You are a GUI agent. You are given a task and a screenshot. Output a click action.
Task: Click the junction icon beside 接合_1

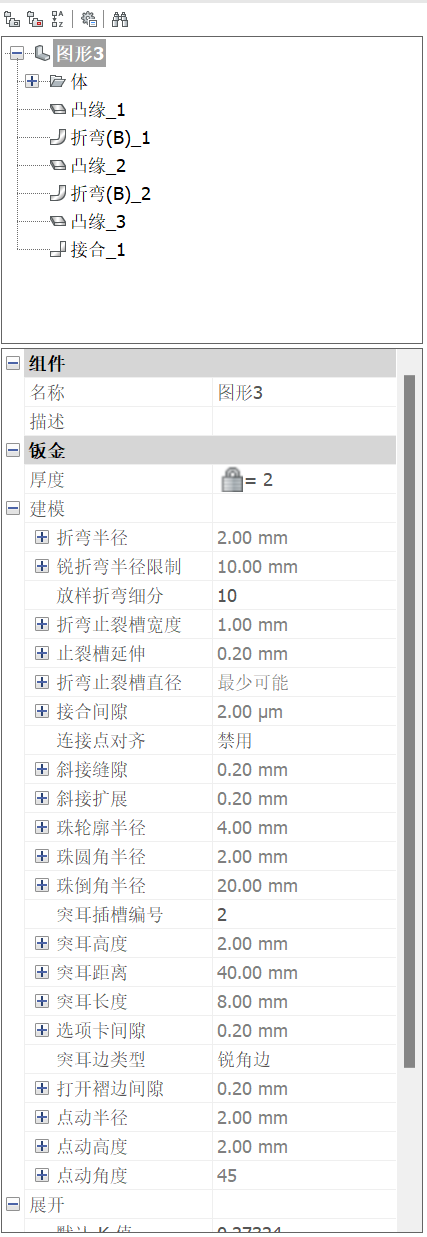(x=58, y=250)
